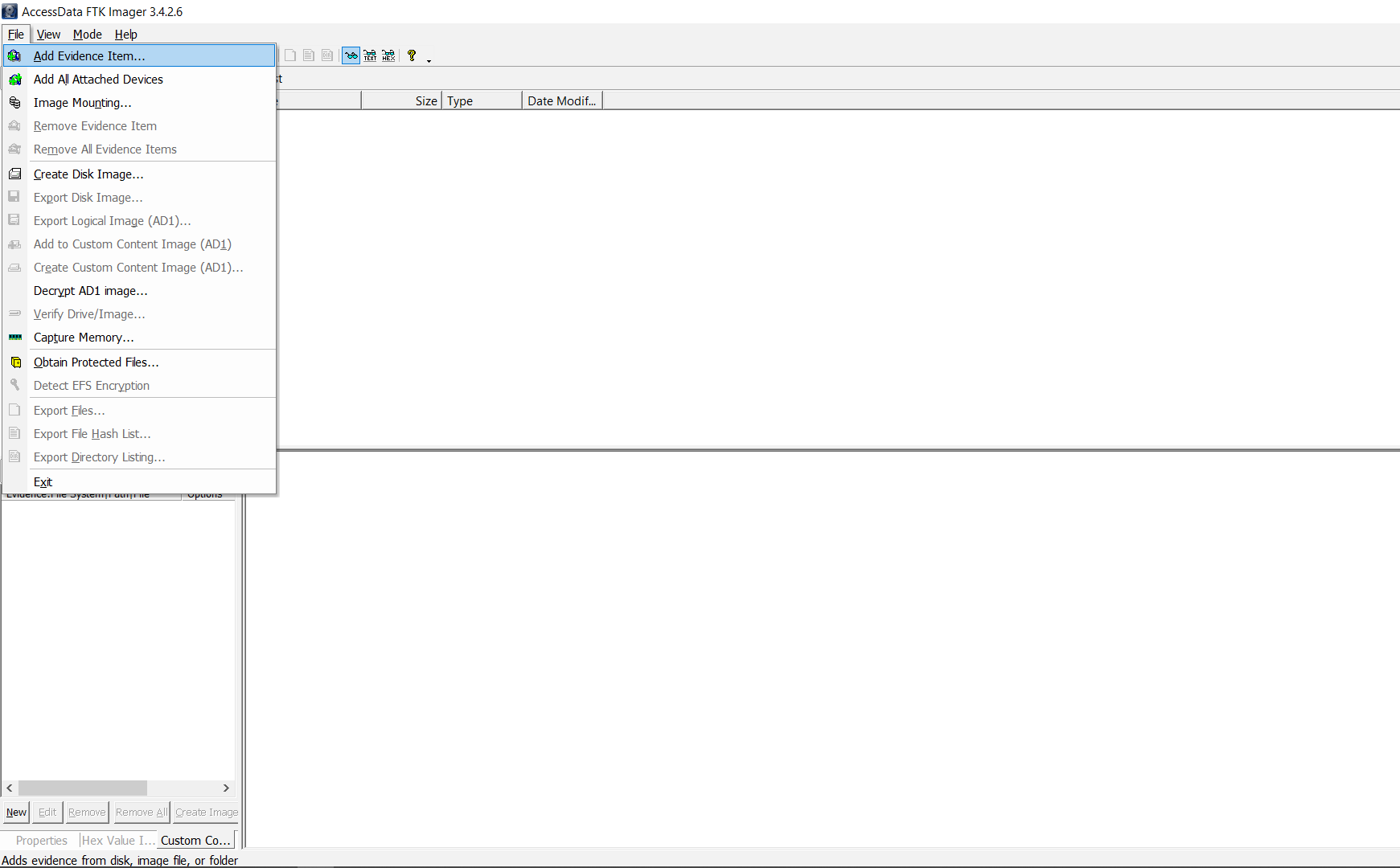Click the Remove button
Viewport: 1400px width, 868px height.
pyautogui.click(x=87, y=812)
